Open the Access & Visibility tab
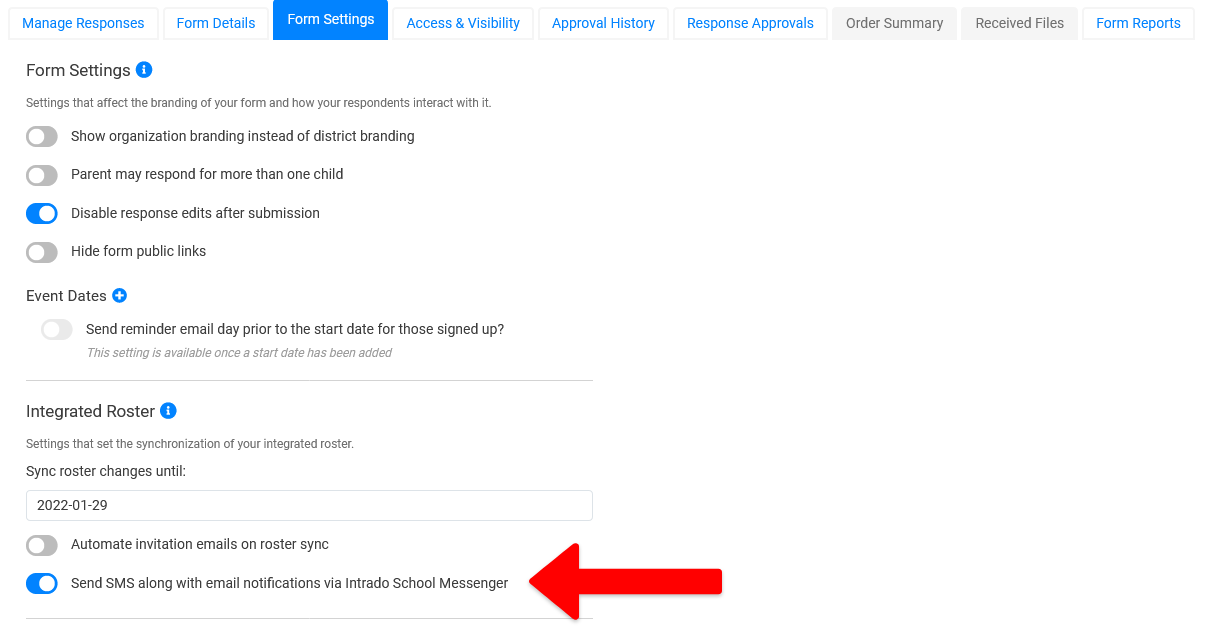The image size is (1205, 628). [x=463, y=23]
